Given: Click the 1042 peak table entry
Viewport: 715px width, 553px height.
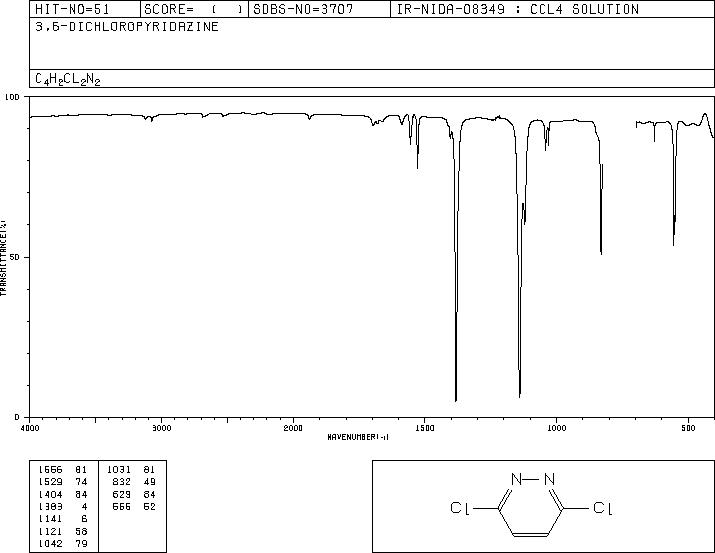Looking at the screenshot, I should click(51, 543).
